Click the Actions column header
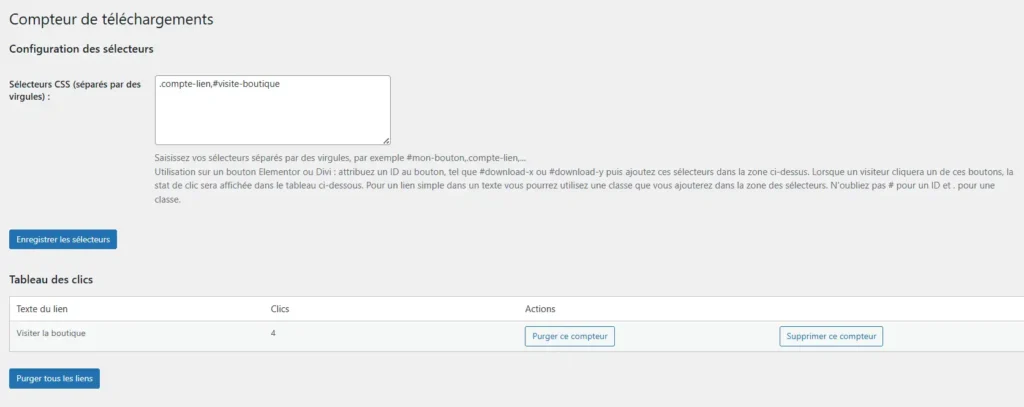This screenshot has width=1024, height=407. pyautogui.click(x=540, y=308)
